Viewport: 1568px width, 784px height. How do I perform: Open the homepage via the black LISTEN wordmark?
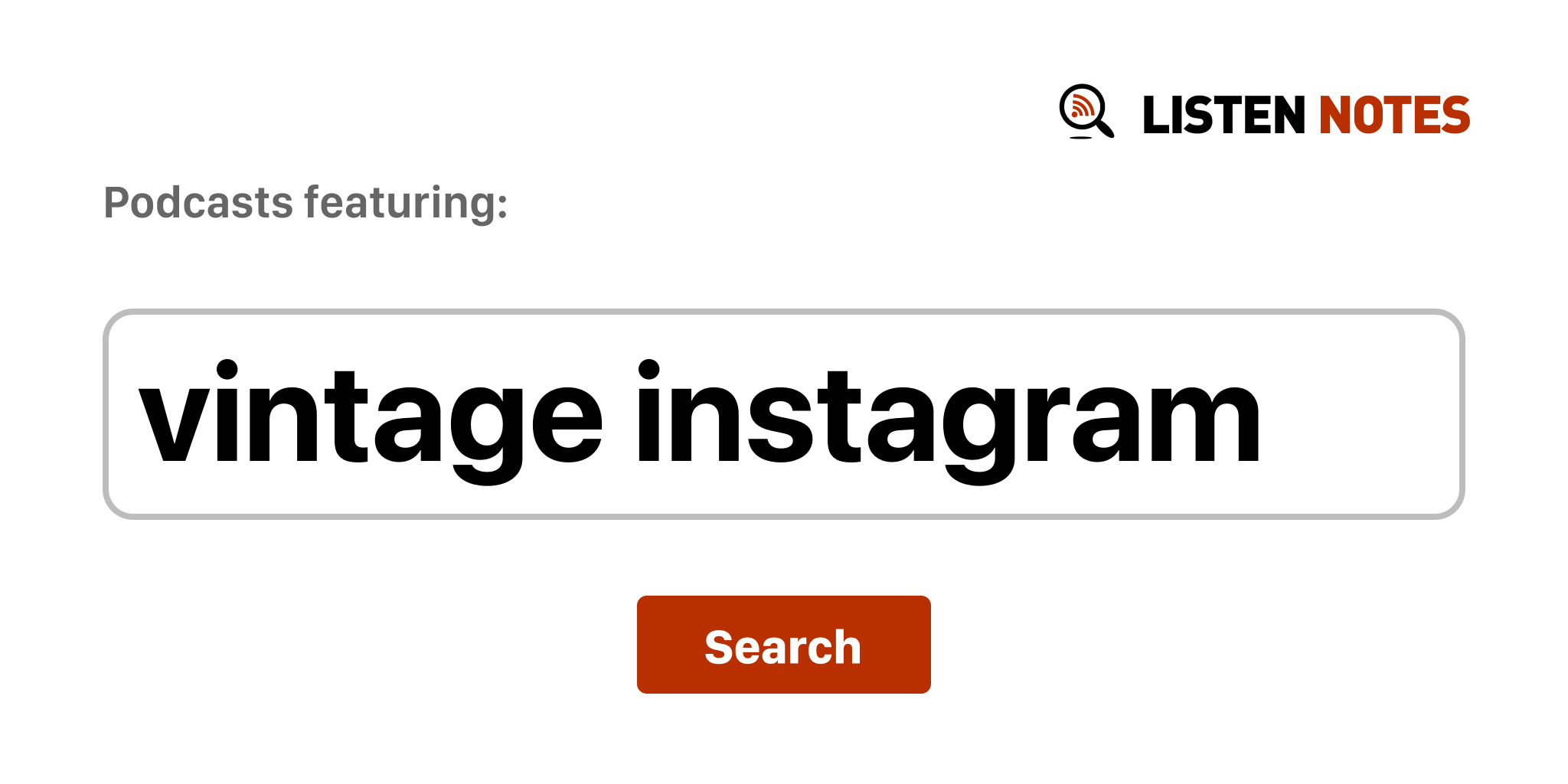tap(1223, 115)
